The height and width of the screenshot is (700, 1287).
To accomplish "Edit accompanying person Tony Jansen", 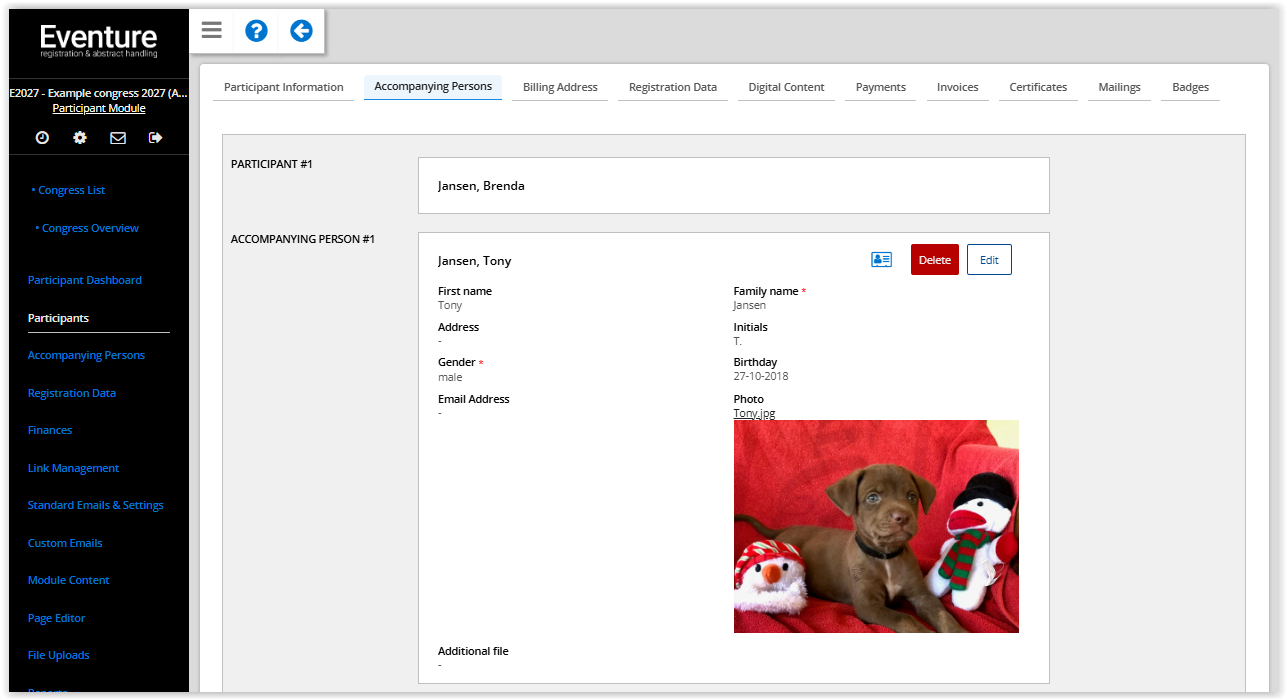I will click(989, 260).
